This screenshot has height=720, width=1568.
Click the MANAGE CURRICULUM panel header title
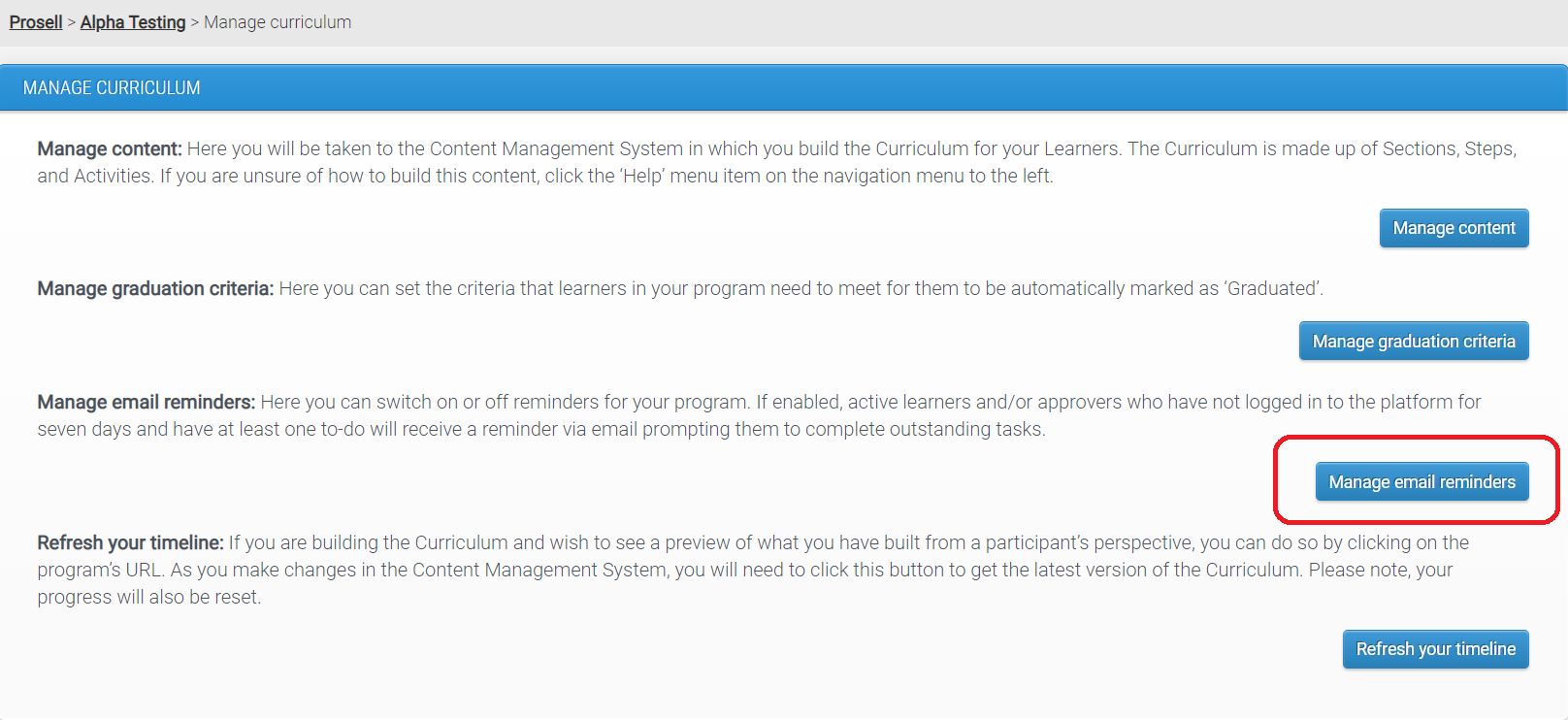[x=112, y=88]
